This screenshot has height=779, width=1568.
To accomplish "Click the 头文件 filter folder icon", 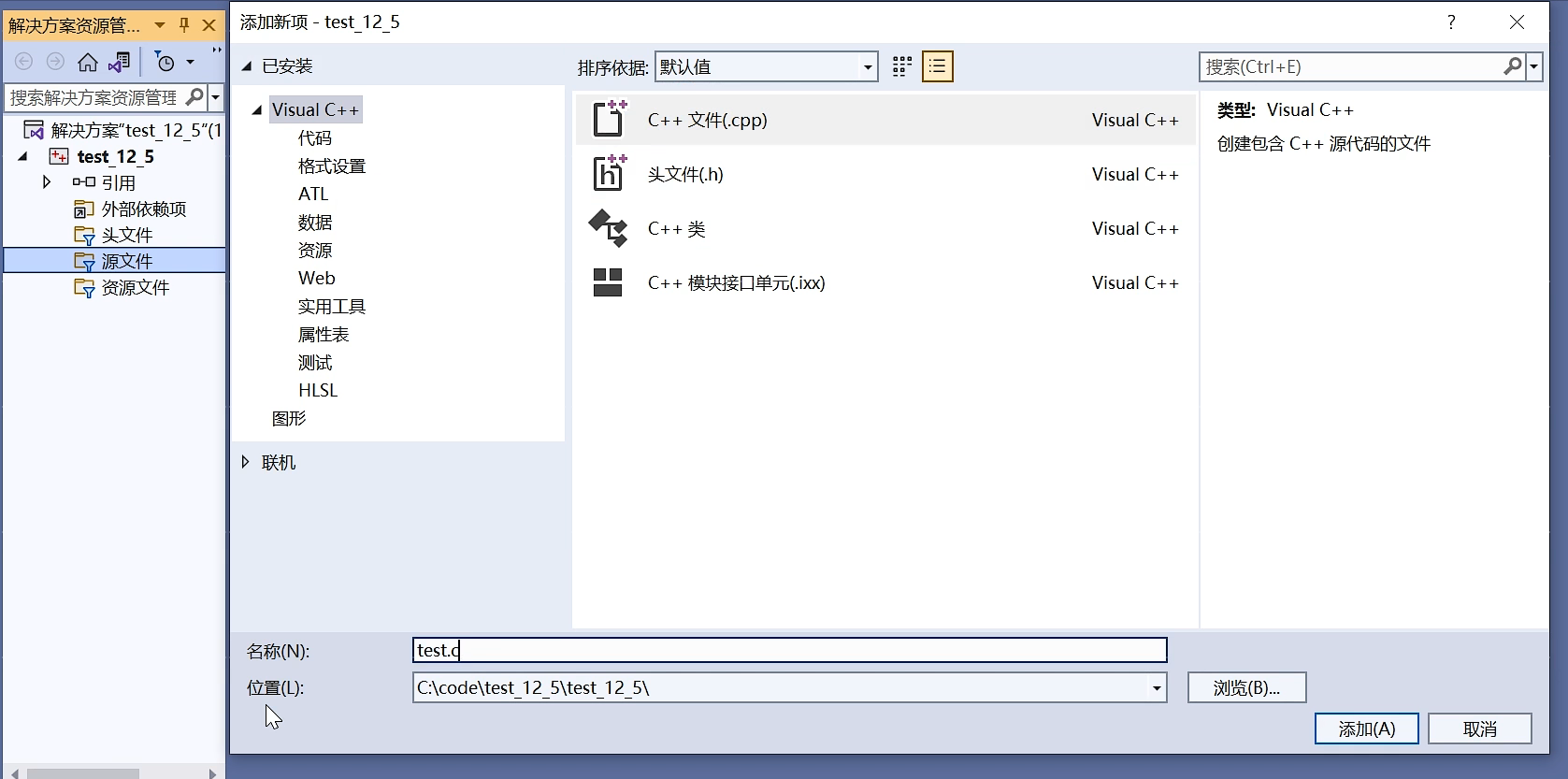I will click(x=84, y=235).
